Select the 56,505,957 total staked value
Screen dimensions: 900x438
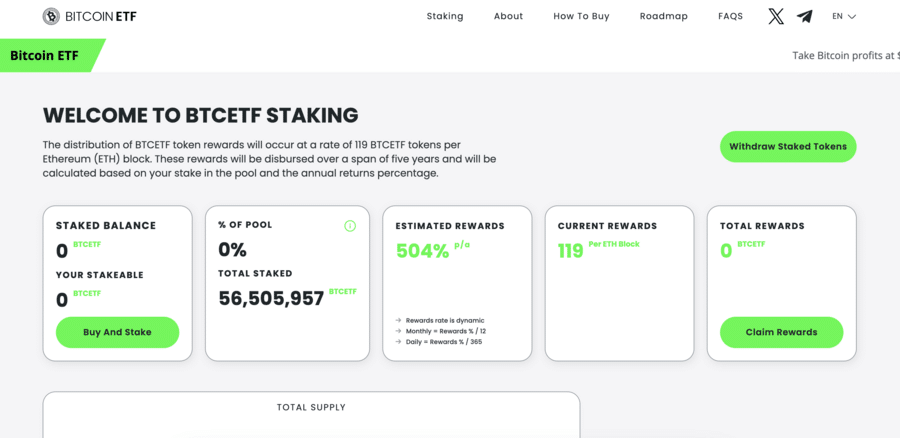point(271,298)
